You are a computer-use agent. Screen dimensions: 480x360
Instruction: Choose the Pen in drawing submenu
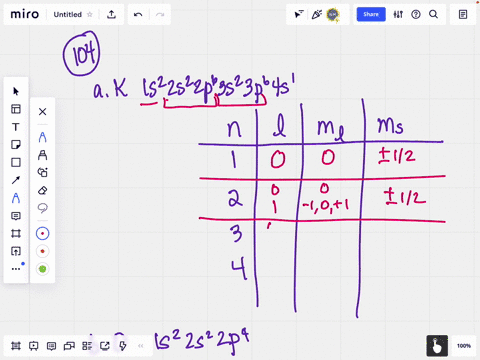click(42, 137)
